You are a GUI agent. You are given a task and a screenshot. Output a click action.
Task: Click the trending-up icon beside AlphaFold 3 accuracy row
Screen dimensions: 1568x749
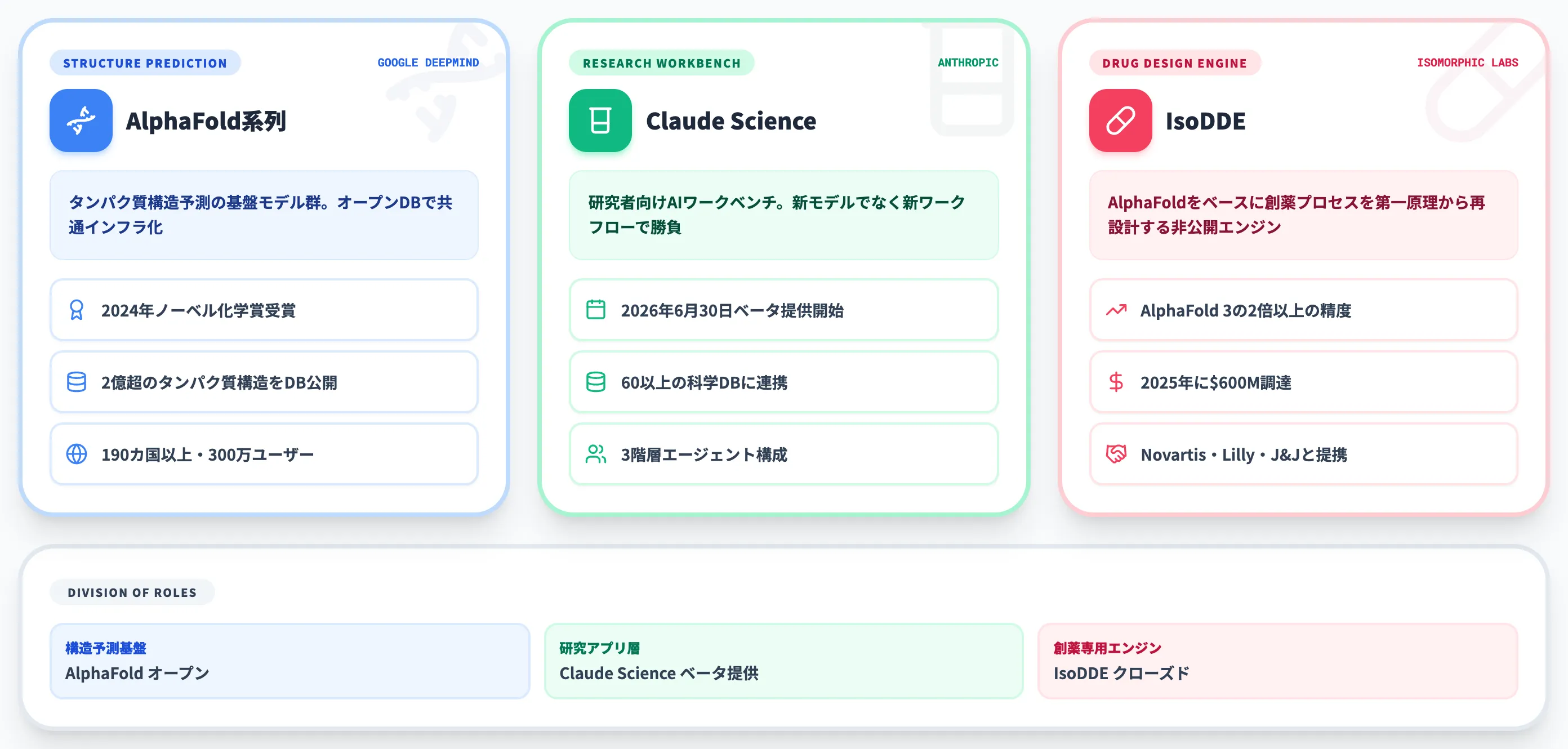tap(1116, 310)
